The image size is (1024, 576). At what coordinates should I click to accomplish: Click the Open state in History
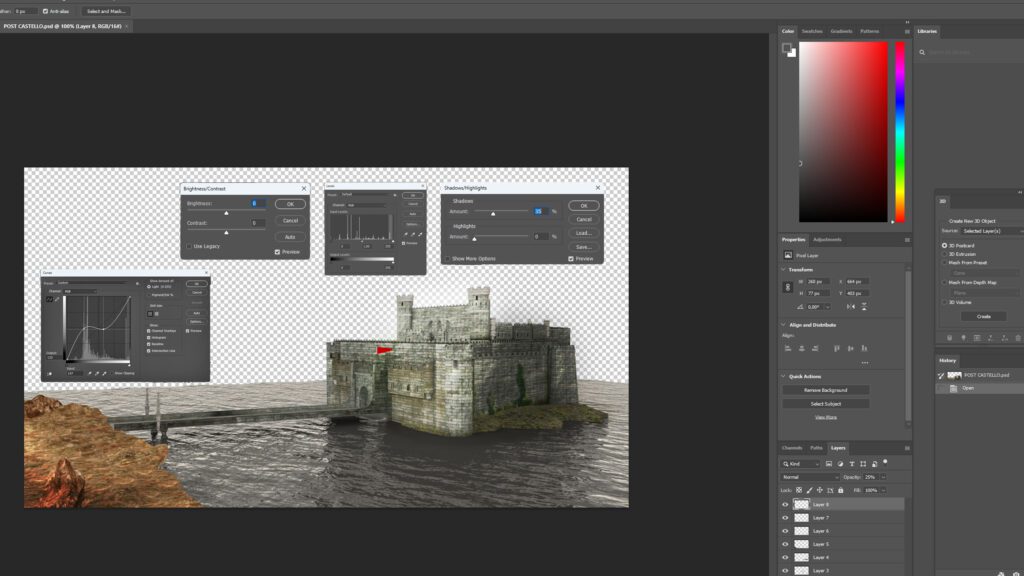point(980,388)
